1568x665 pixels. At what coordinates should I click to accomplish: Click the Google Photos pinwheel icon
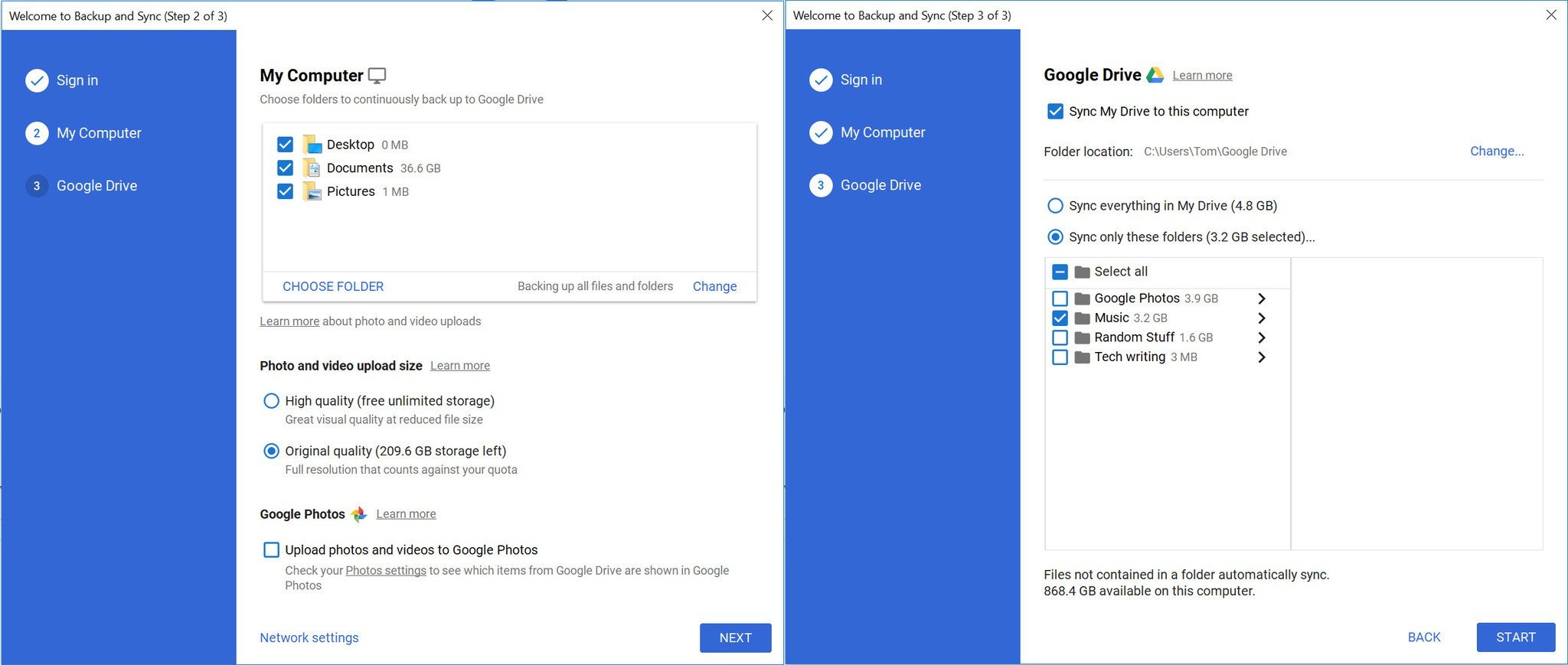[x=359, y=514]
